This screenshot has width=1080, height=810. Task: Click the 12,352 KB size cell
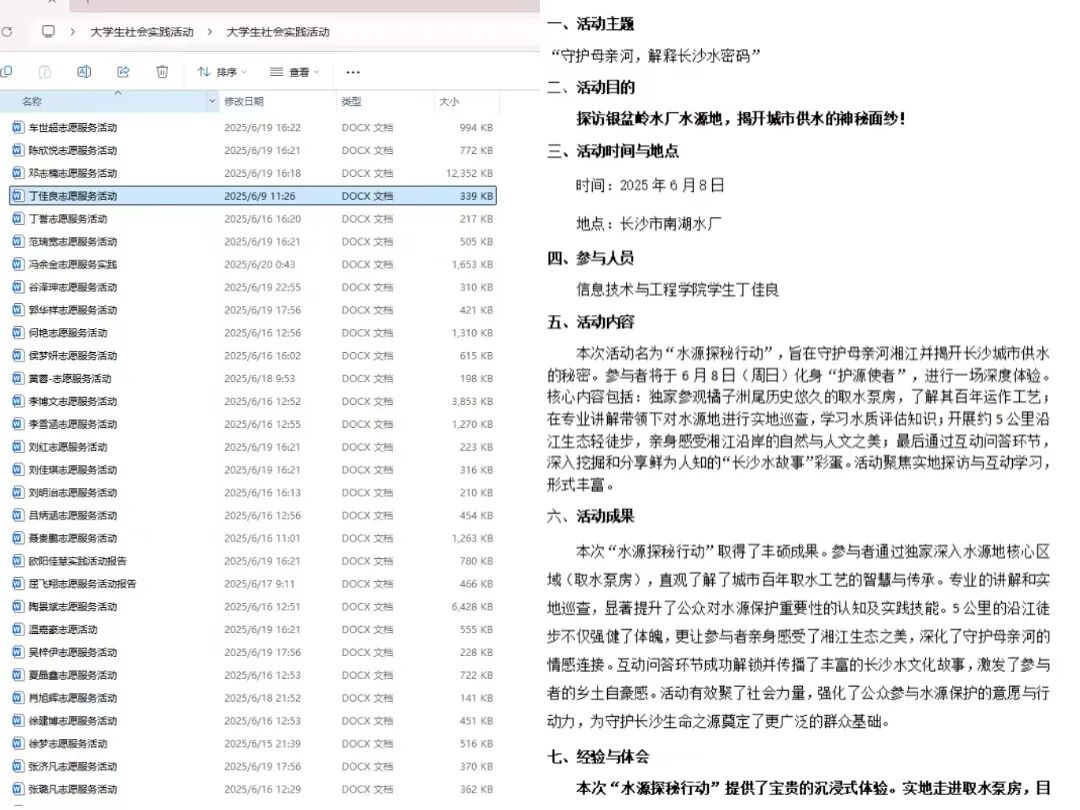coord(469,173)
